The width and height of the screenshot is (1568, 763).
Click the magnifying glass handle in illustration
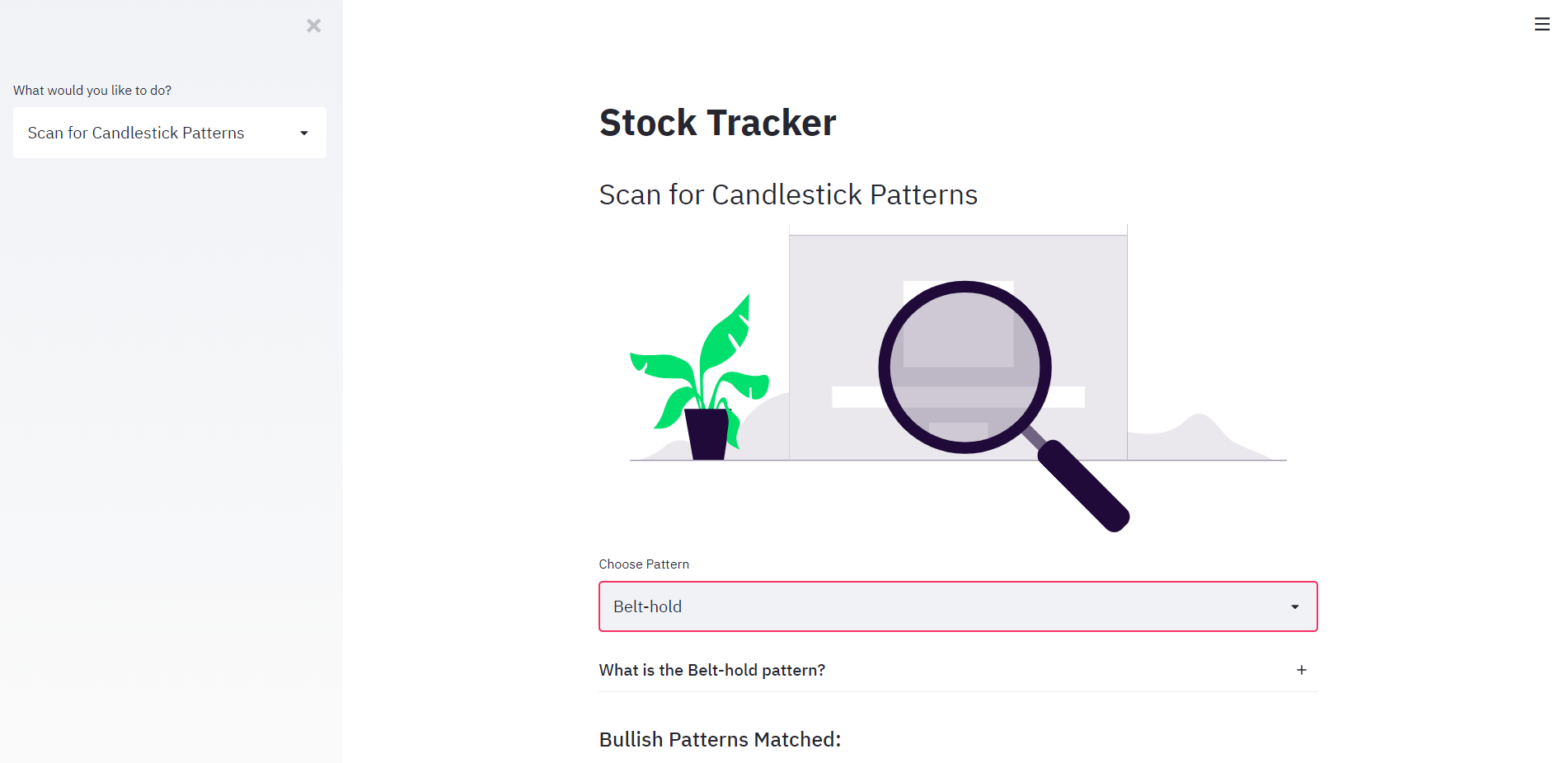pyautogui.click(x=1081, y=484)
